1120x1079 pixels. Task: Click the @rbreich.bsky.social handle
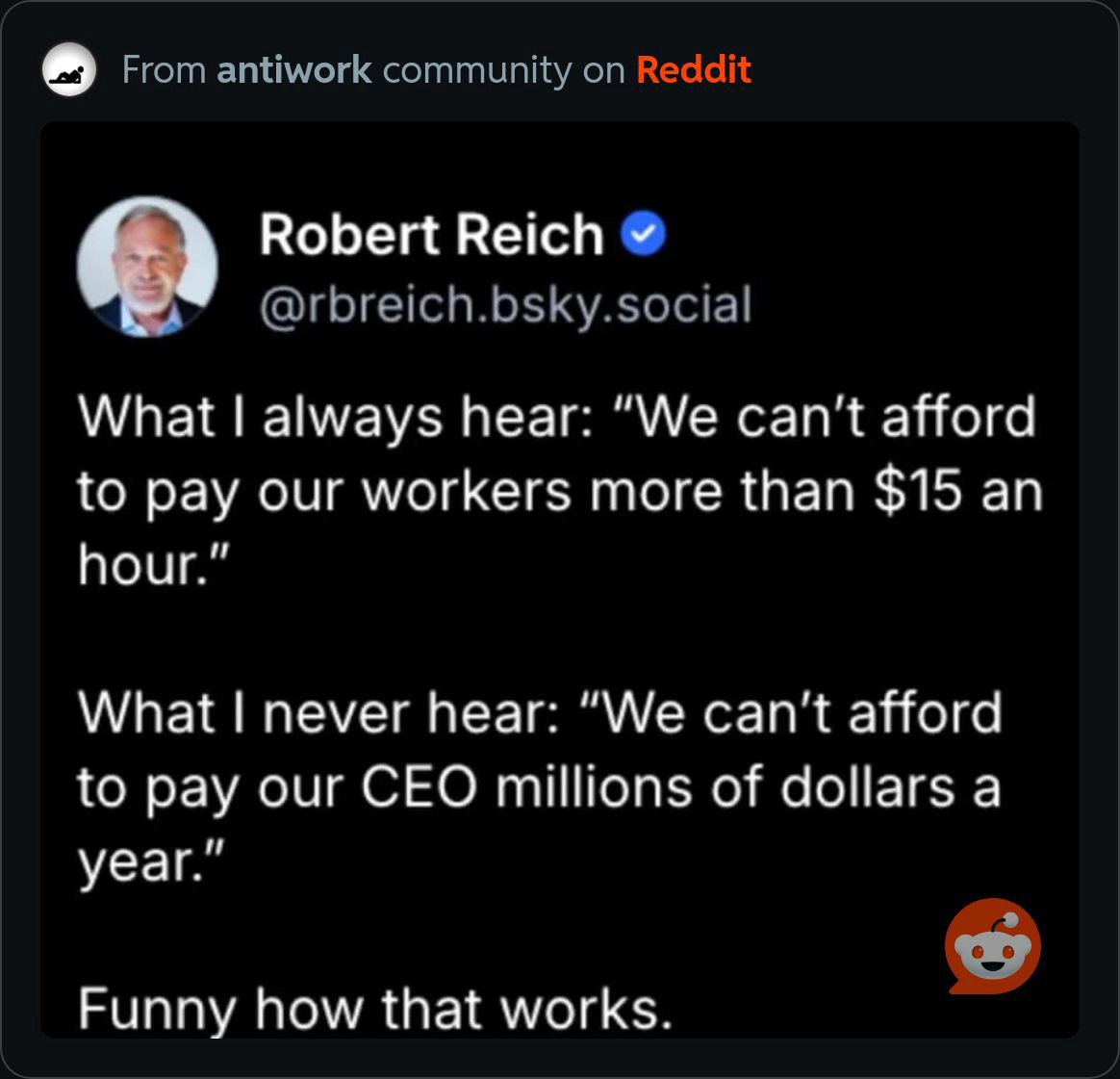(506, 306)
